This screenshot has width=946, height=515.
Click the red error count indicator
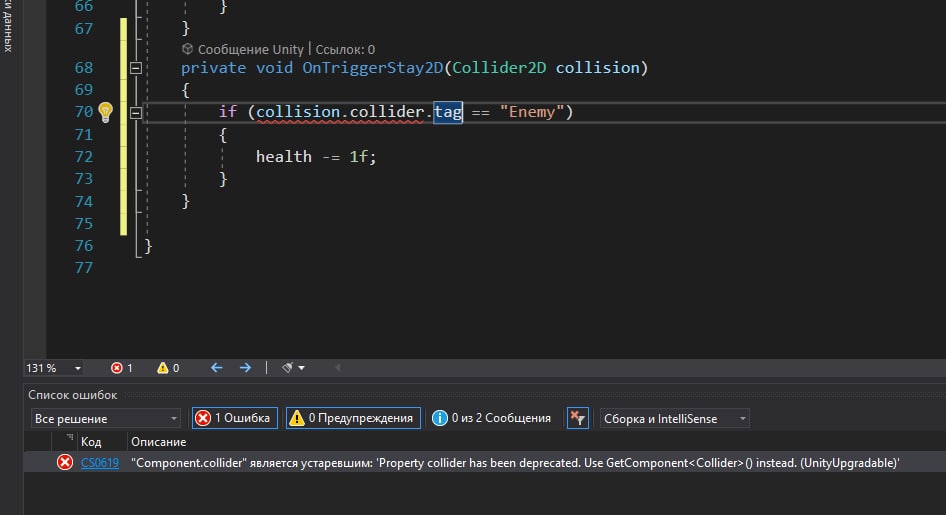122,368
